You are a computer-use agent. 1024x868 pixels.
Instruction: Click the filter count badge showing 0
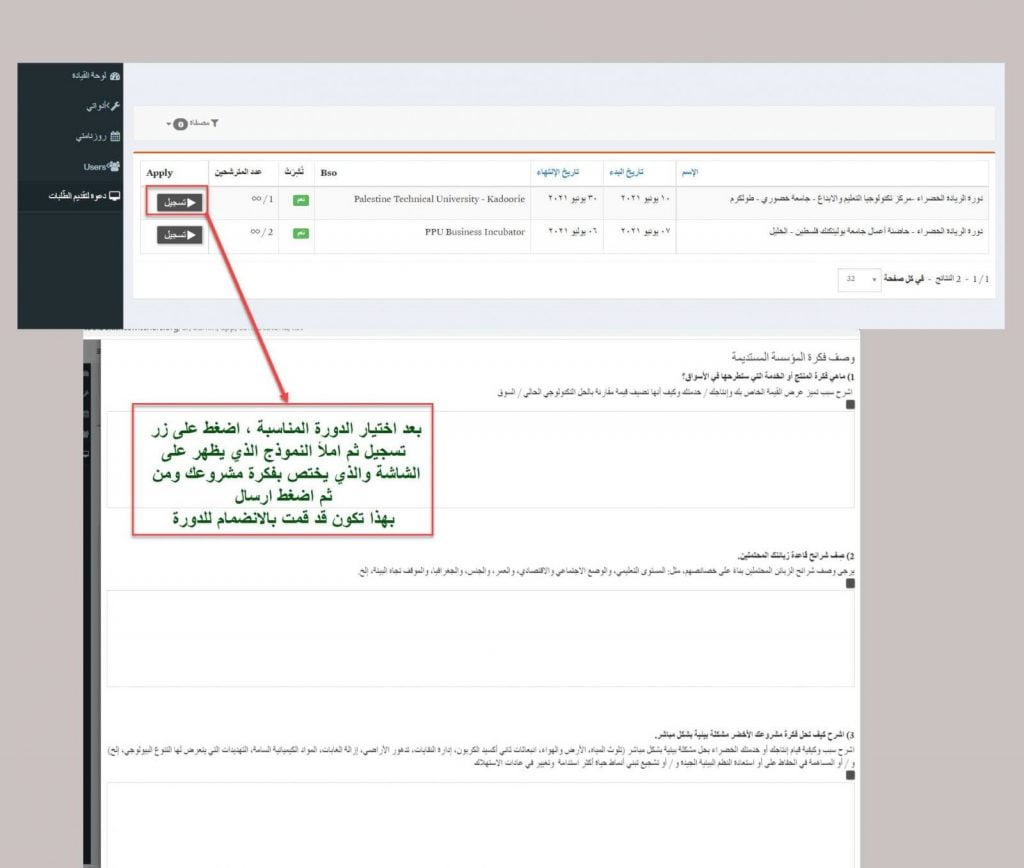[x=180, y=124]
